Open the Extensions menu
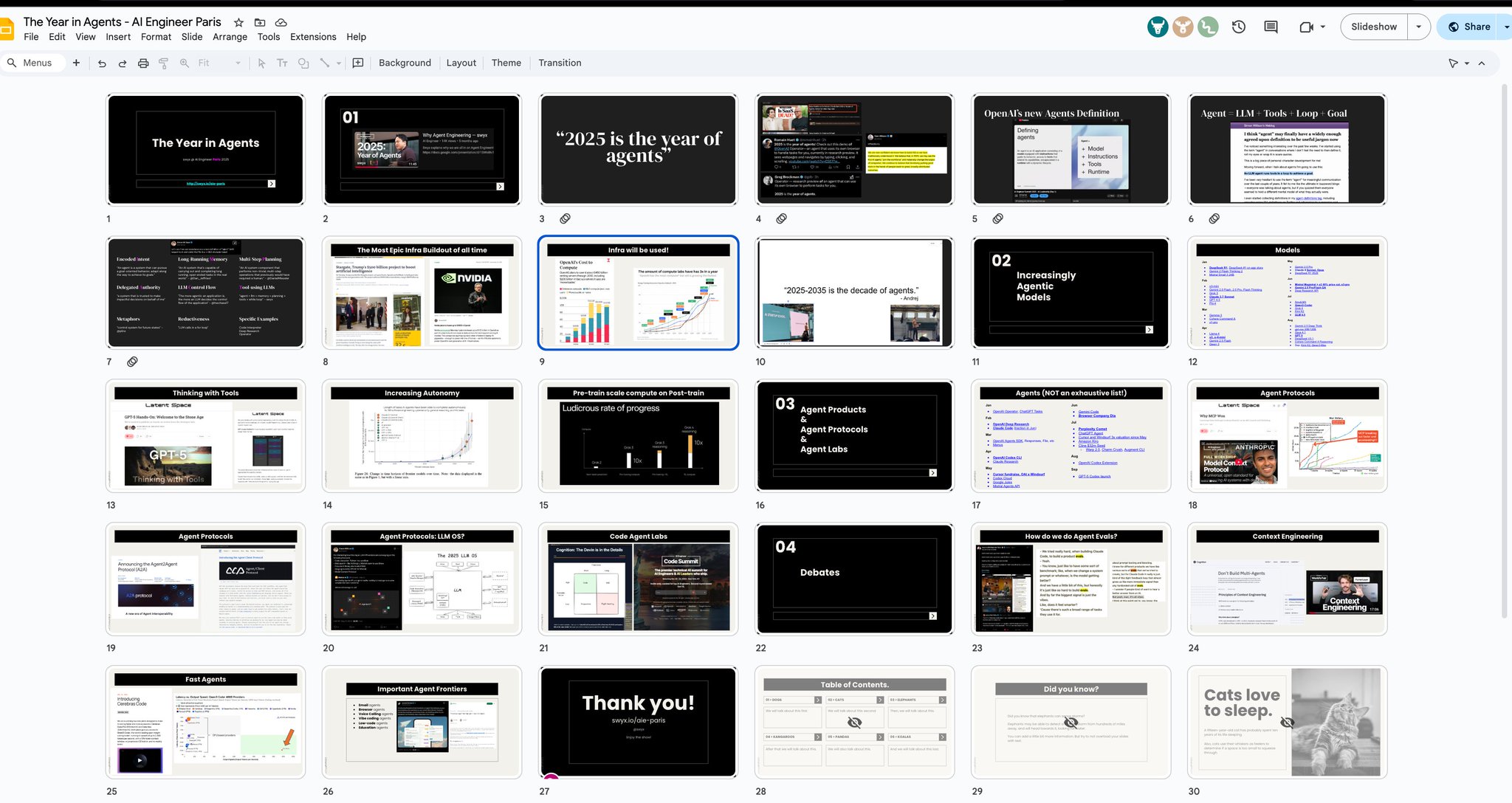 click(313, 37)
